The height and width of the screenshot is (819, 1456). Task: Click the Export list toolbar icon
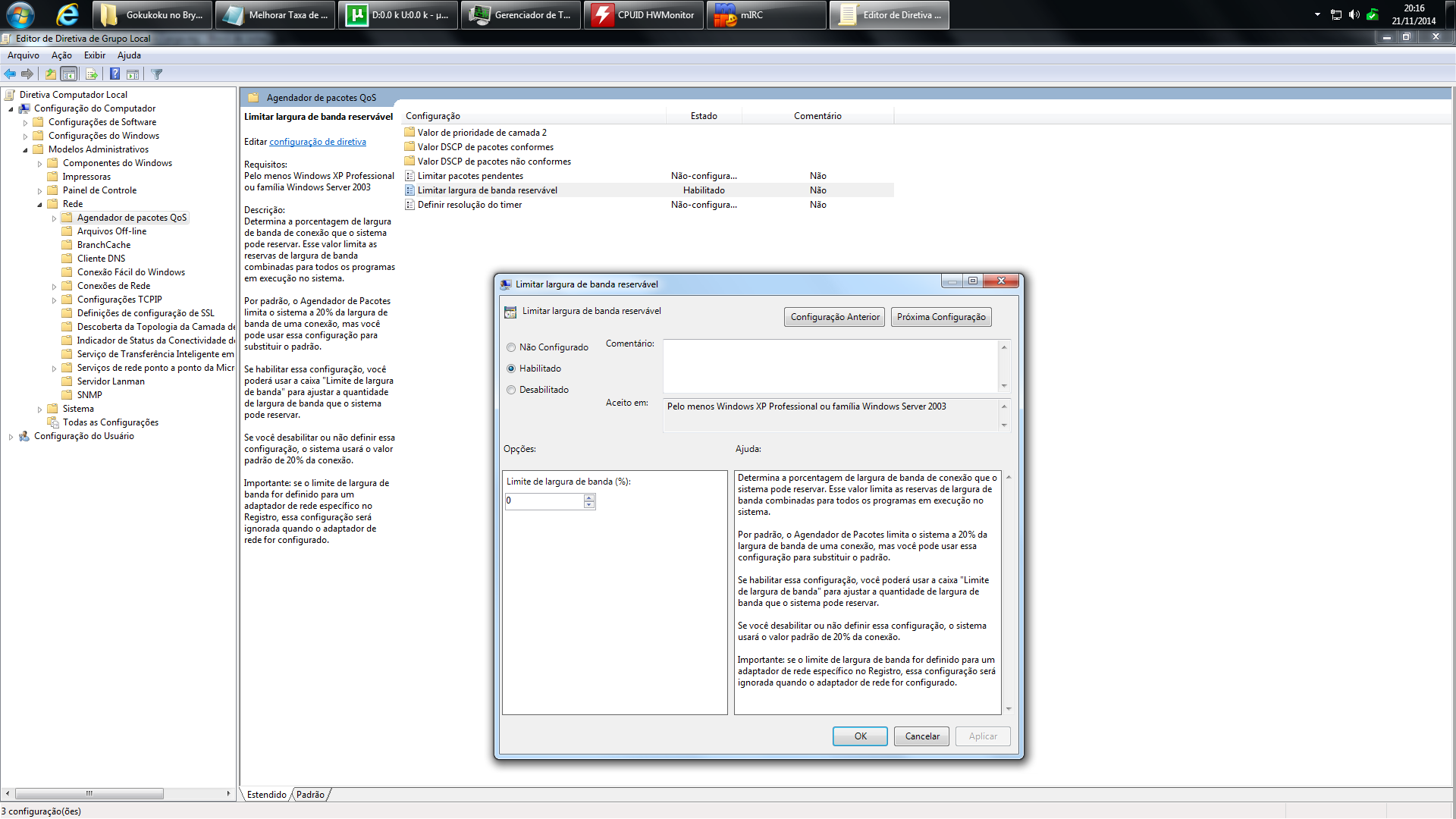coord(92,74)
